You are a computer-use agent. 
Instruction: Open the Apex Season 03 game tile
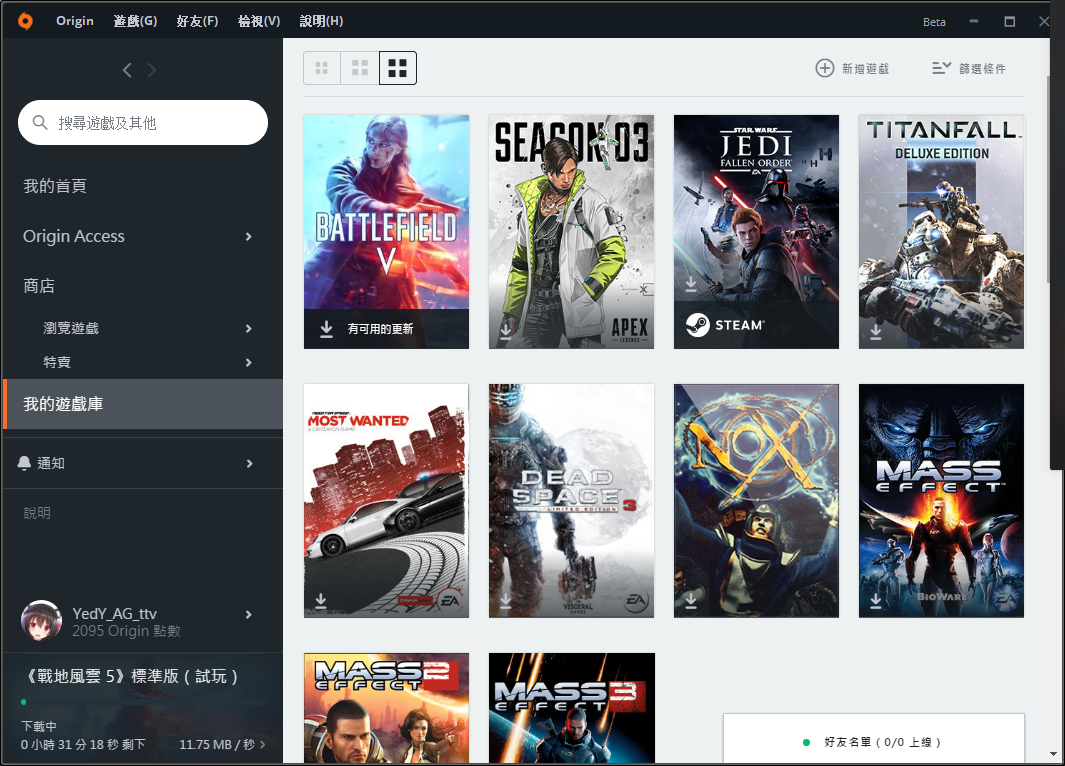[x=571, y=232]
